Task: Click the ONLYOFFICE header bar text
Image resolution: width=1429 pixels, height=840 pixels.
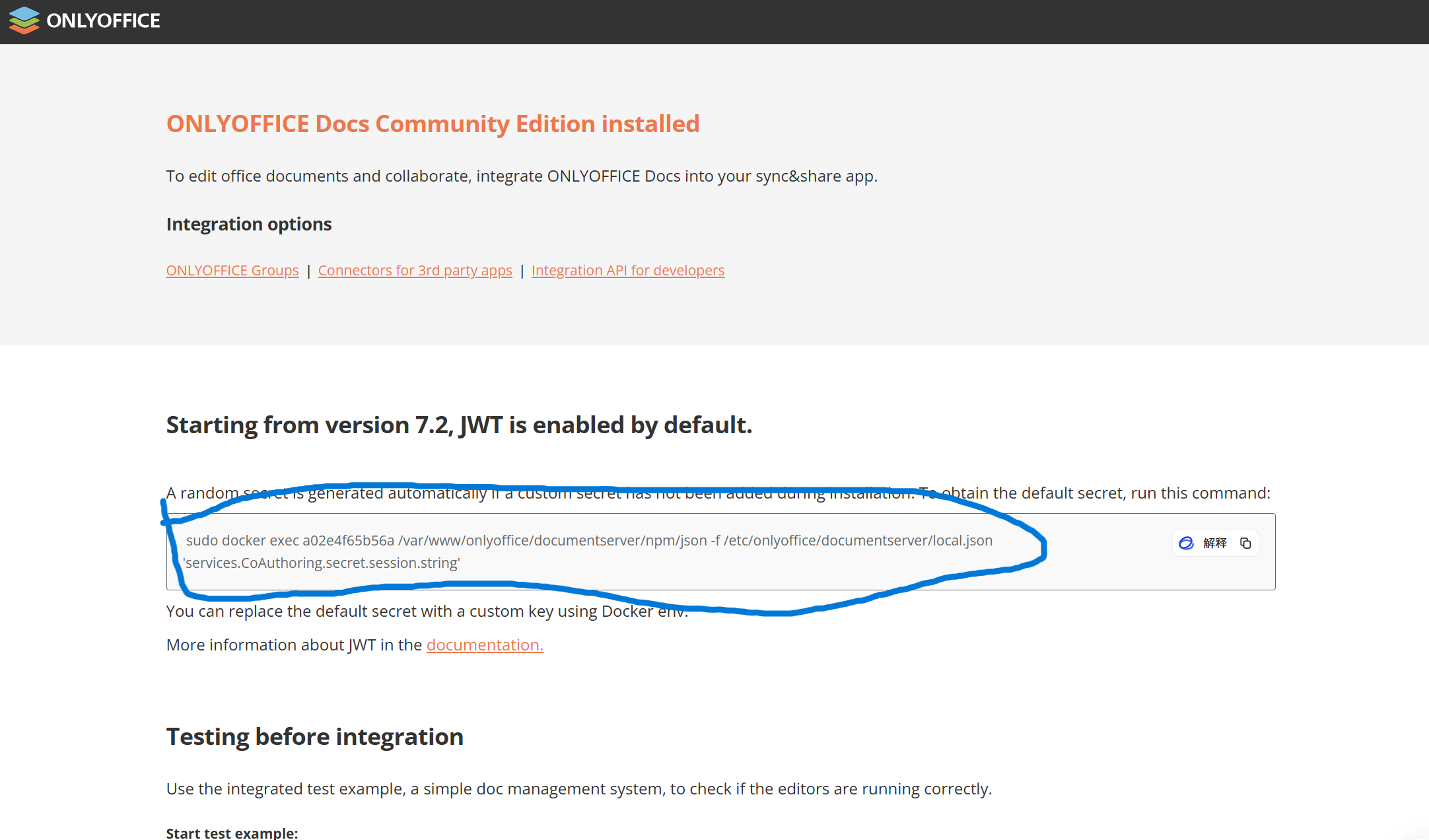Action: (103, 20)
